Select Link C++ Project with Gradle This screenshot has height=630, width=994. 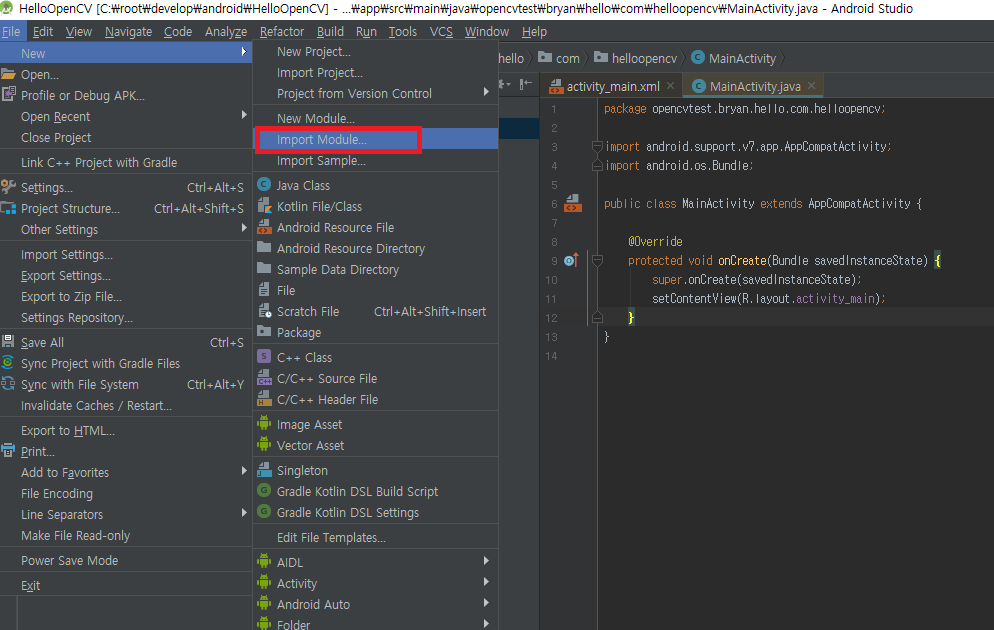[126, 162]
